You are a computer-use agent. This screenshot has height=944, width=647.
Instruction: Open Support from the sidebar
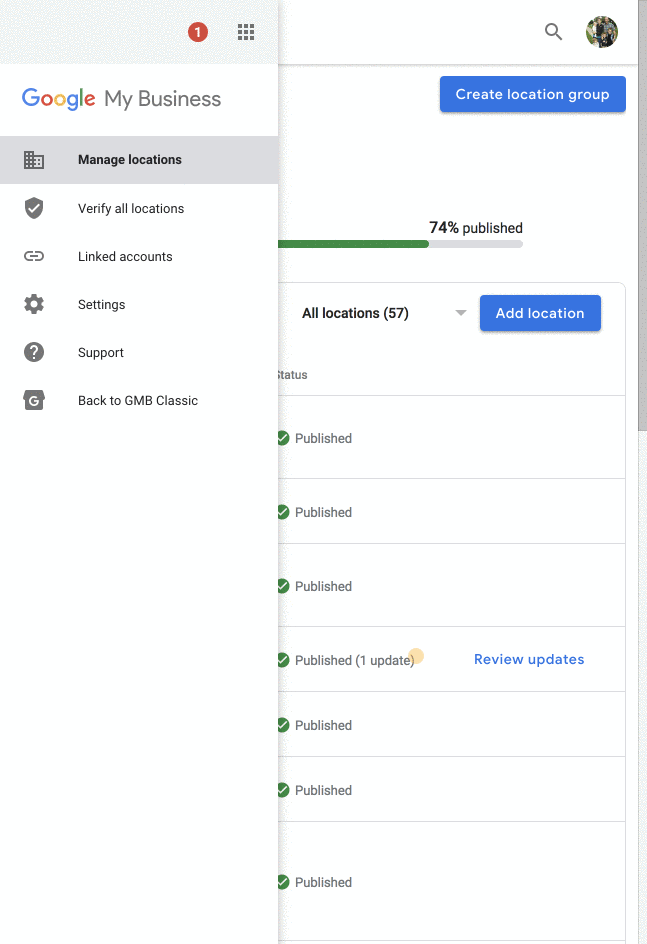(x=139, y=353)
